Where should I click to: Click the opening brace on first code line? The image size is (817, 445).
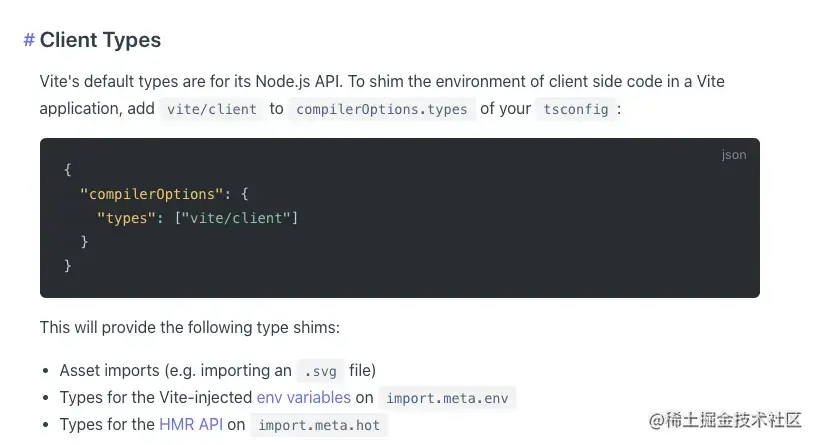(x=68, y=169)
